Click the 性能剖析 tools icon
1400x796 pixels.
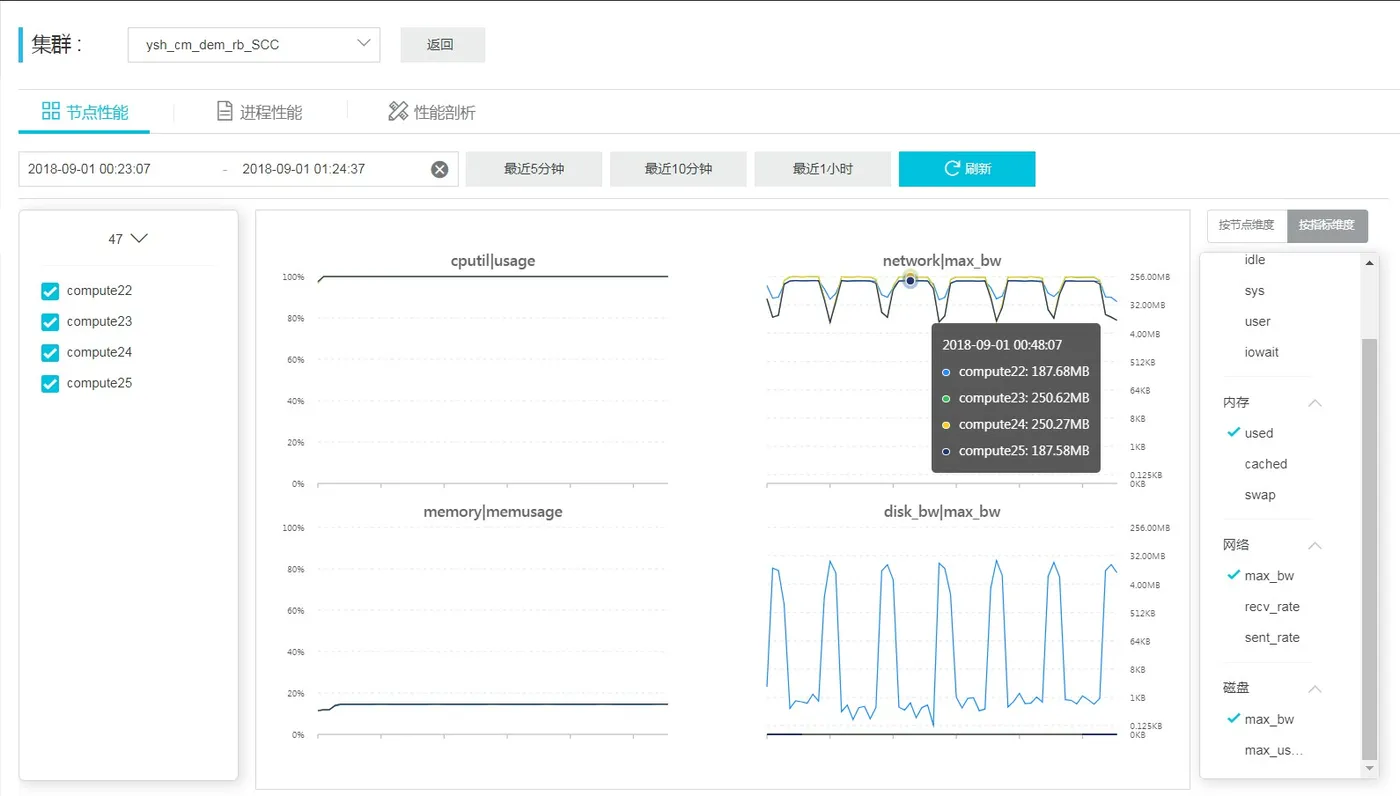click(398, 111)
